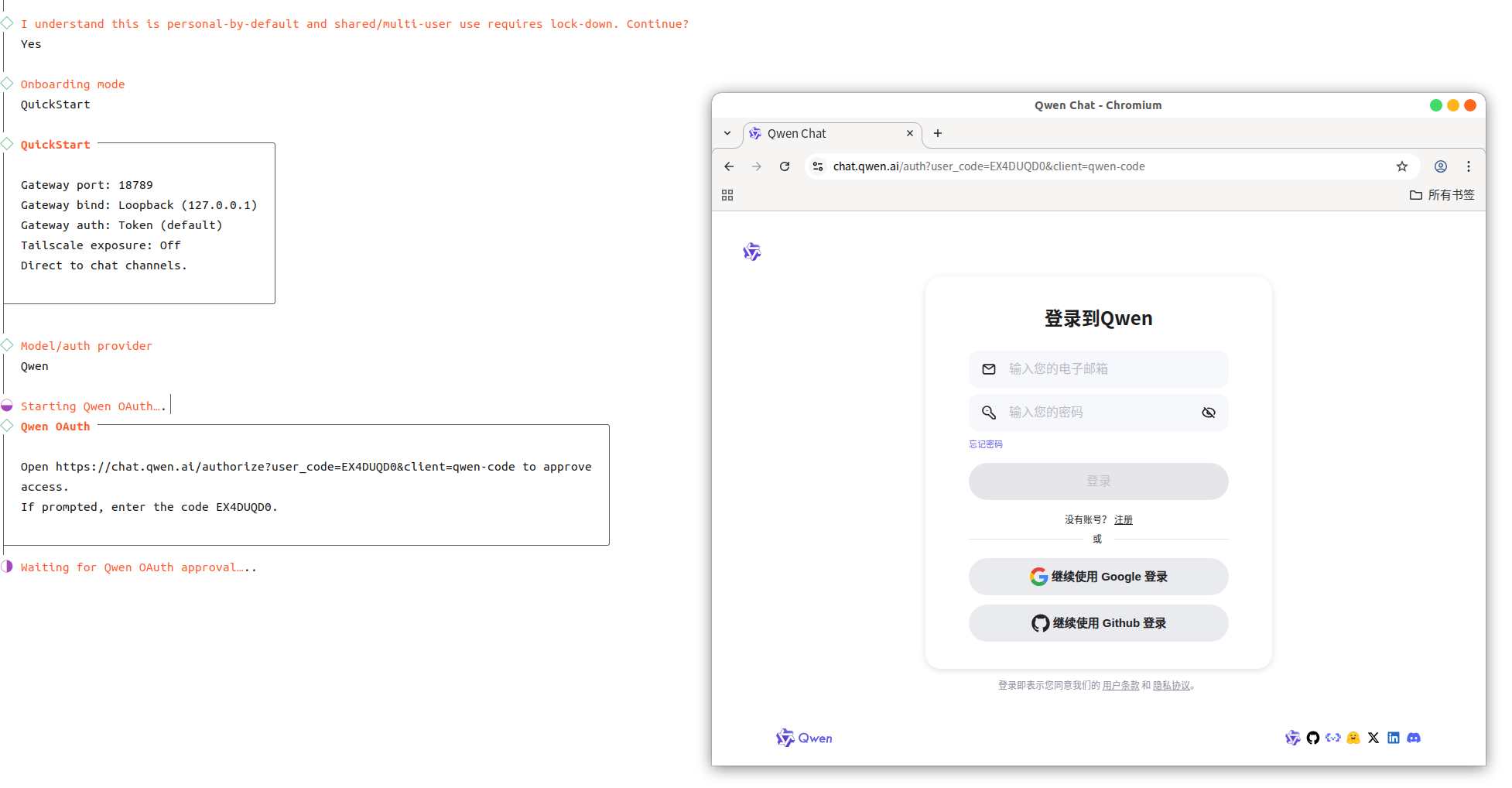Click the 注册 sign-up link

(1123, 520)
